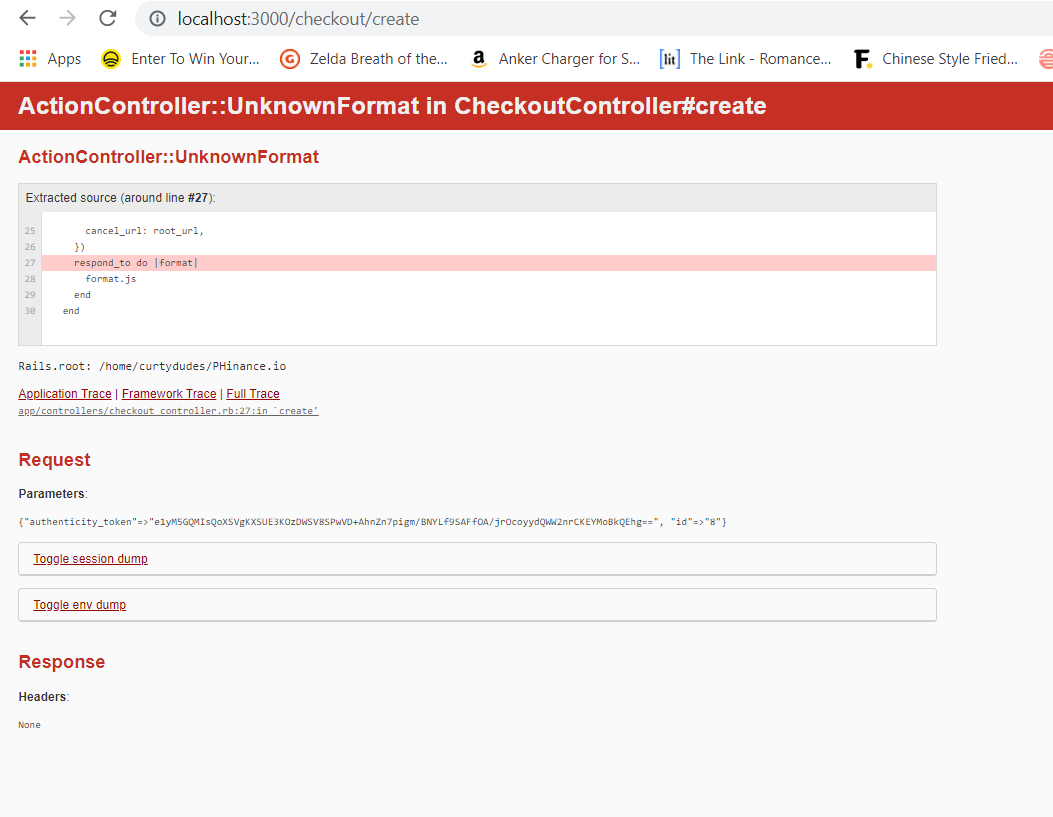Expand the env dump section
1053x817 pixels.
pos(77,604)
